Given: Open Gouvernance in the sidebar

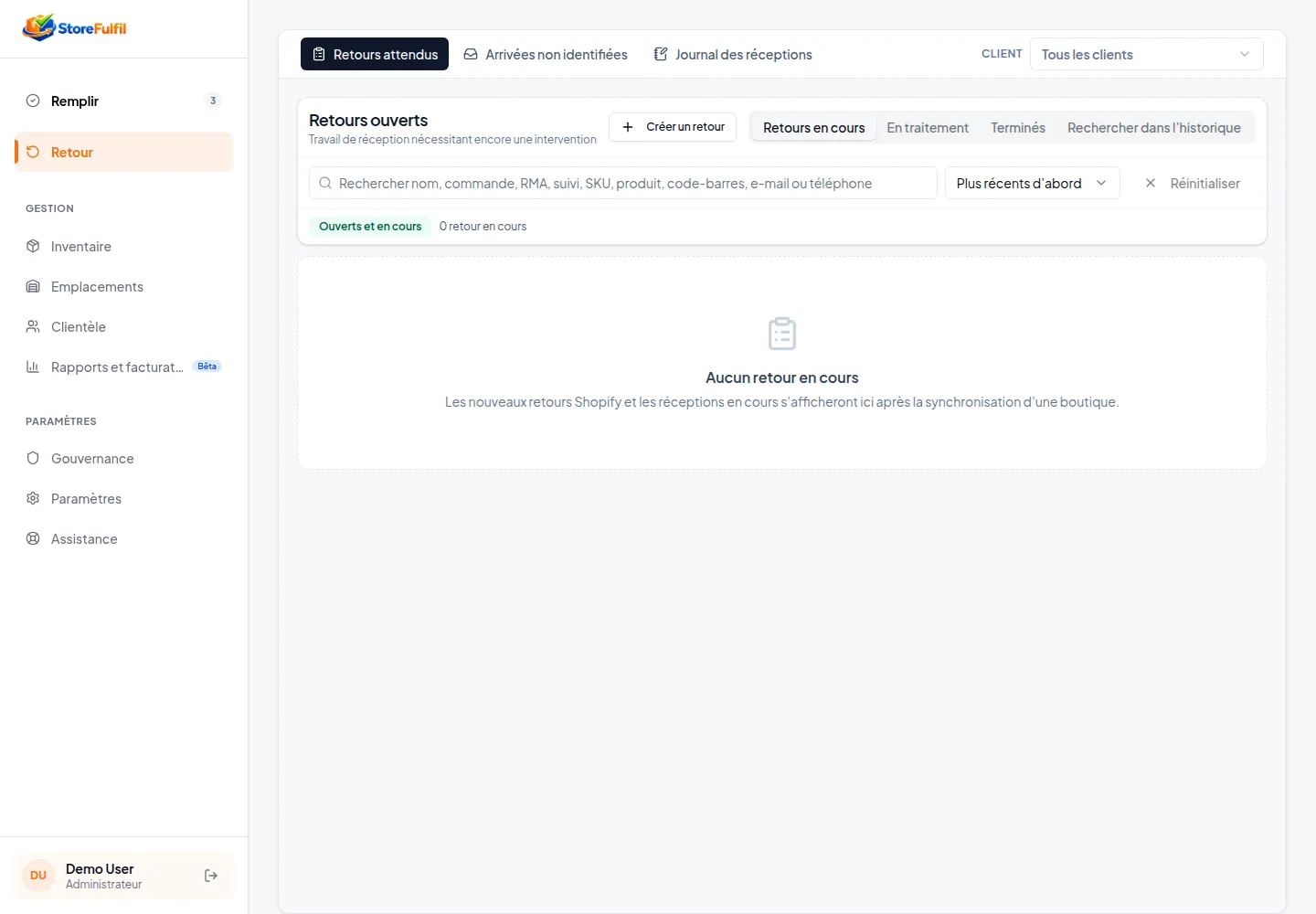Looking at the screenshot, I should coord(124,458).
